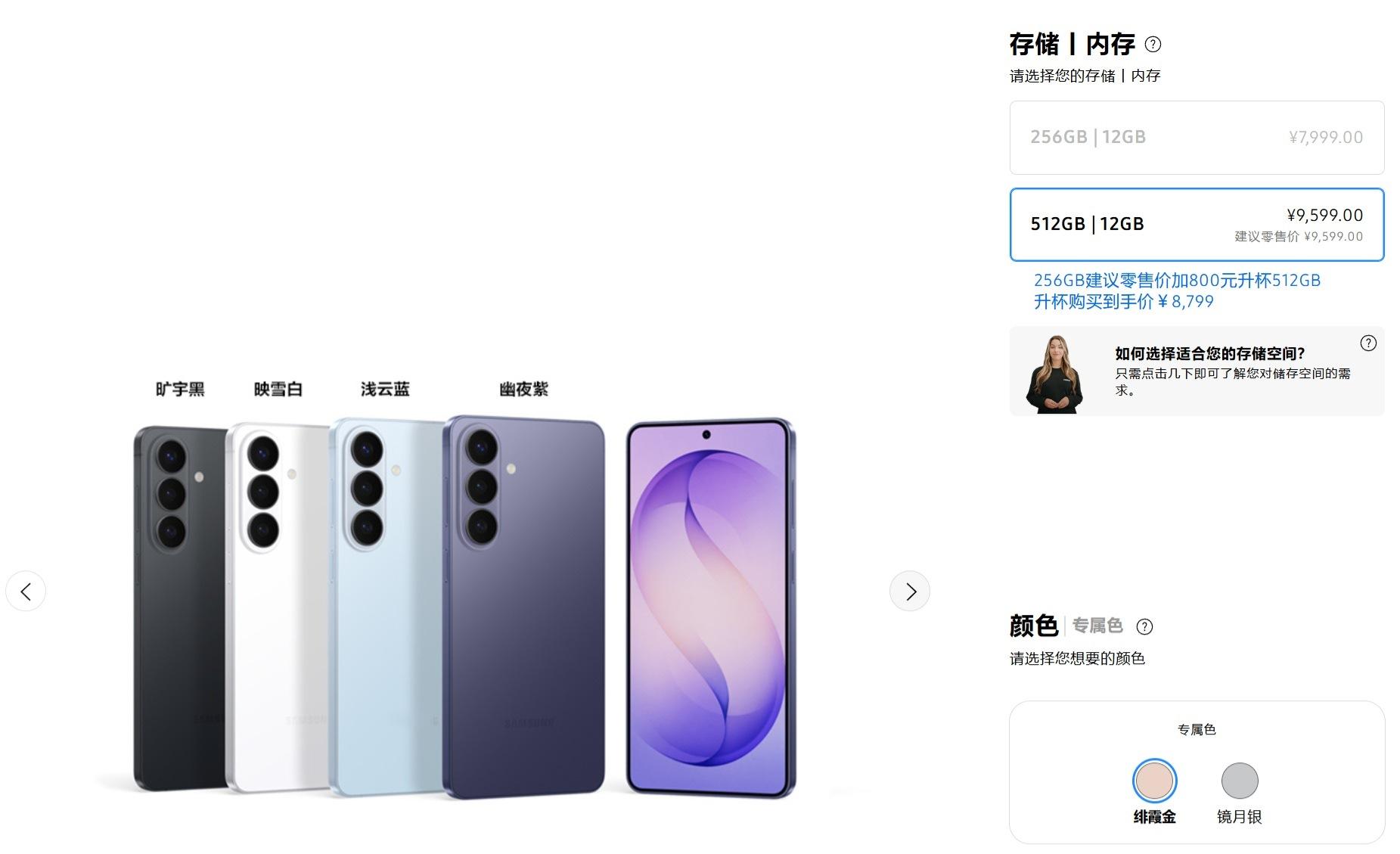Advance carousel with the next arrow
1400x854 pixels.
click(909, 591)
